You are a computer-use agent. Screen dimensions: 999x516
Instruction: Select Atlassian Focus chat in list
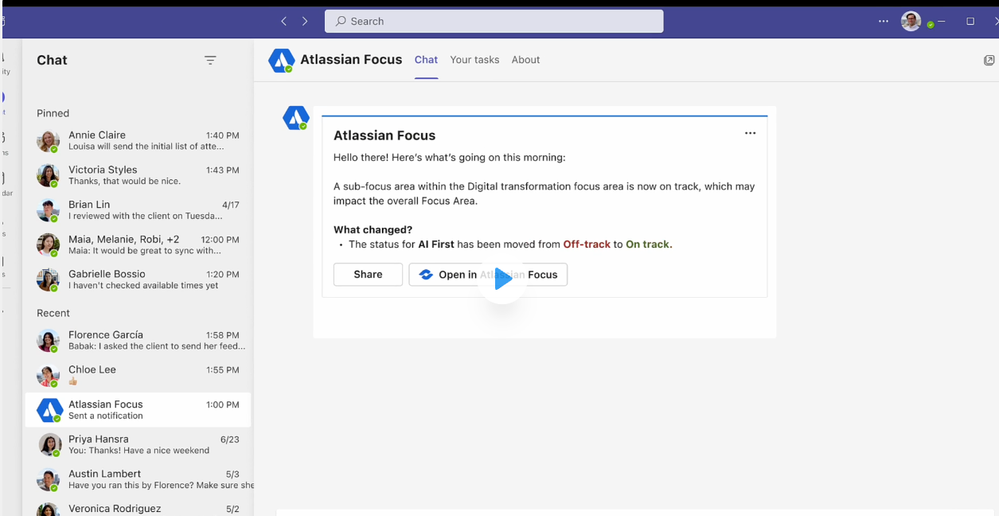(x=138, y=410)
